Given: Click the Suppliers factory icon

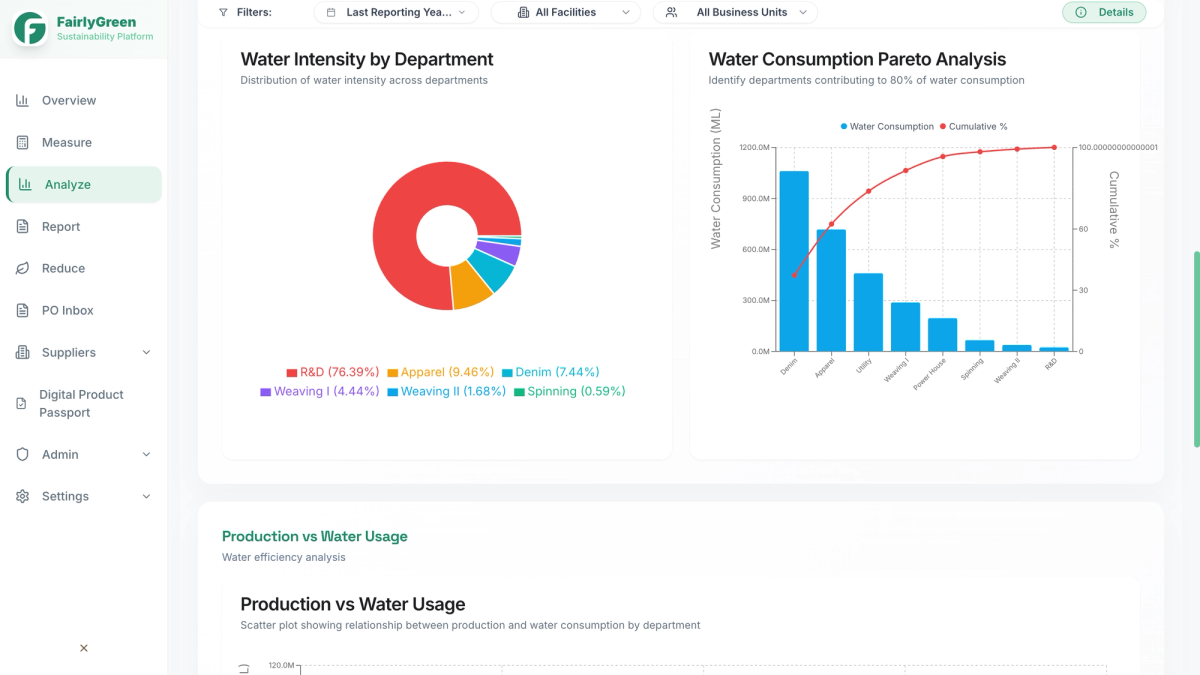Looking at the screenshot, I should click(22, 352).
